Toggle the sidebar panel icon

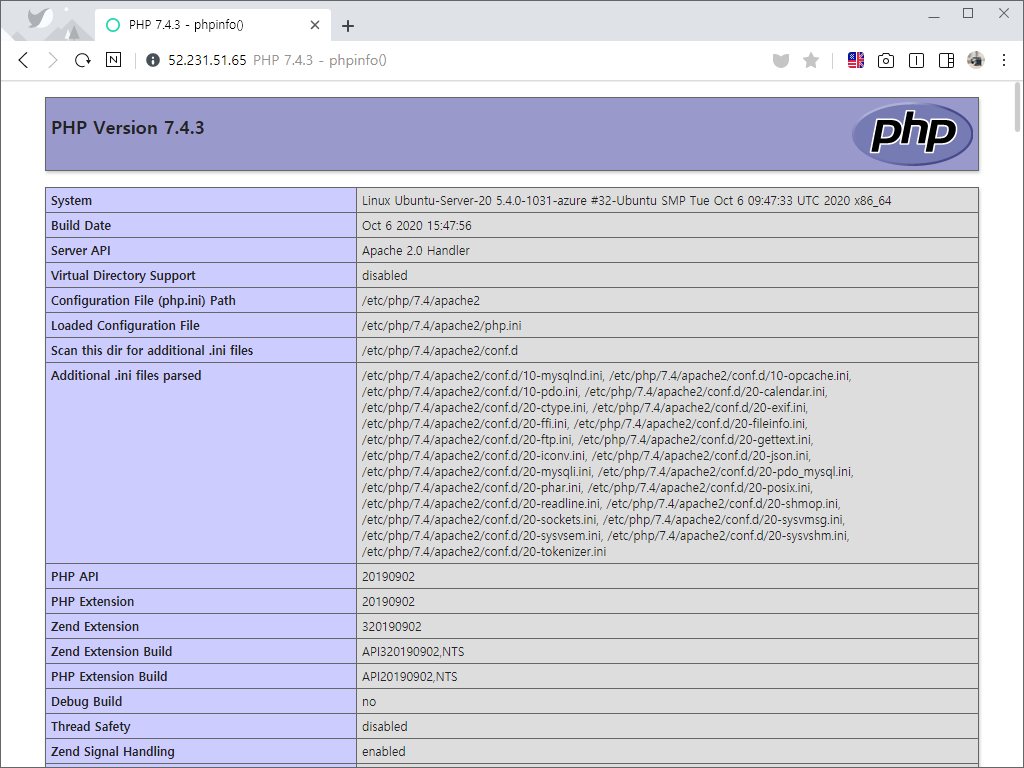946,61
